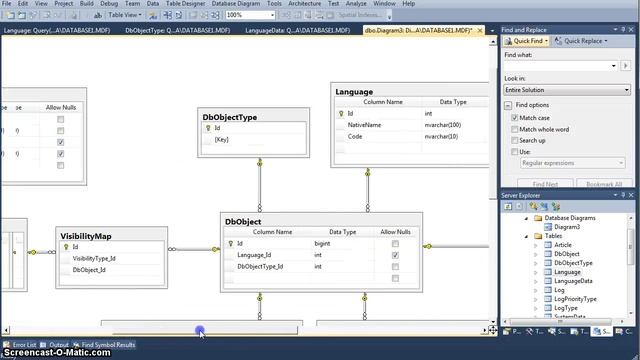The image size is (640, 360).
Task: Toggle Allow Nulls in DbObject empty last row
Action: 395,278
